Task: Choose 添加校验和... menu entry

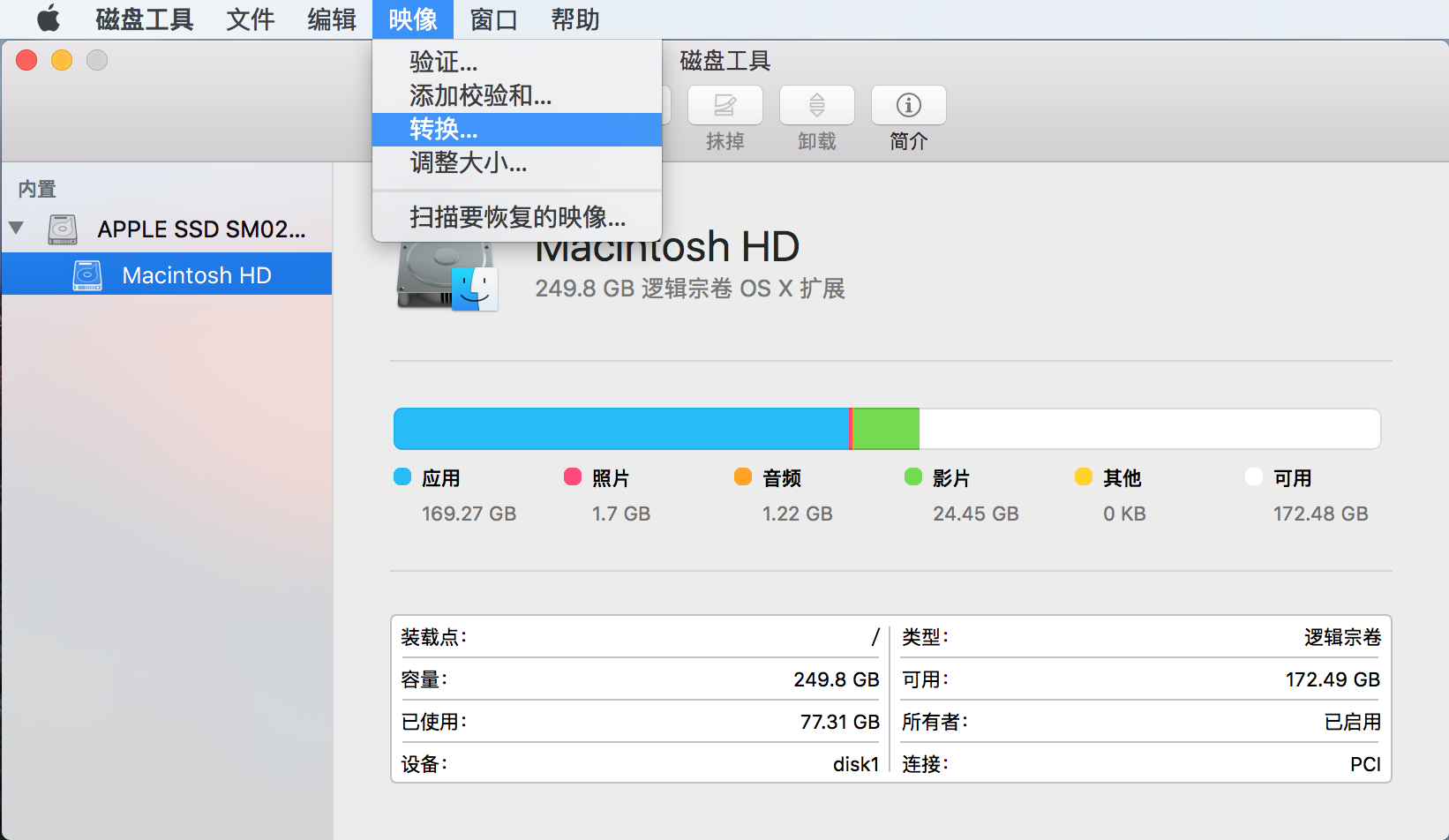Action: (517, 95)
